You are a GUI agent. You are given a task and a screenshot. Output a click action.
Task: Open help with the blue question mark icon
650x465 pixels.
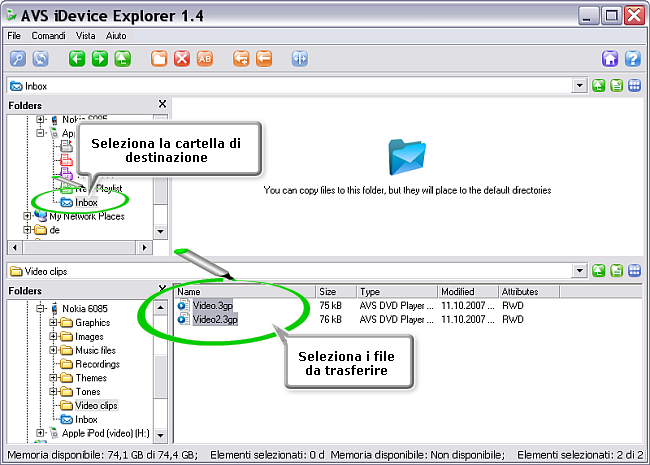[x=633, y=58]
